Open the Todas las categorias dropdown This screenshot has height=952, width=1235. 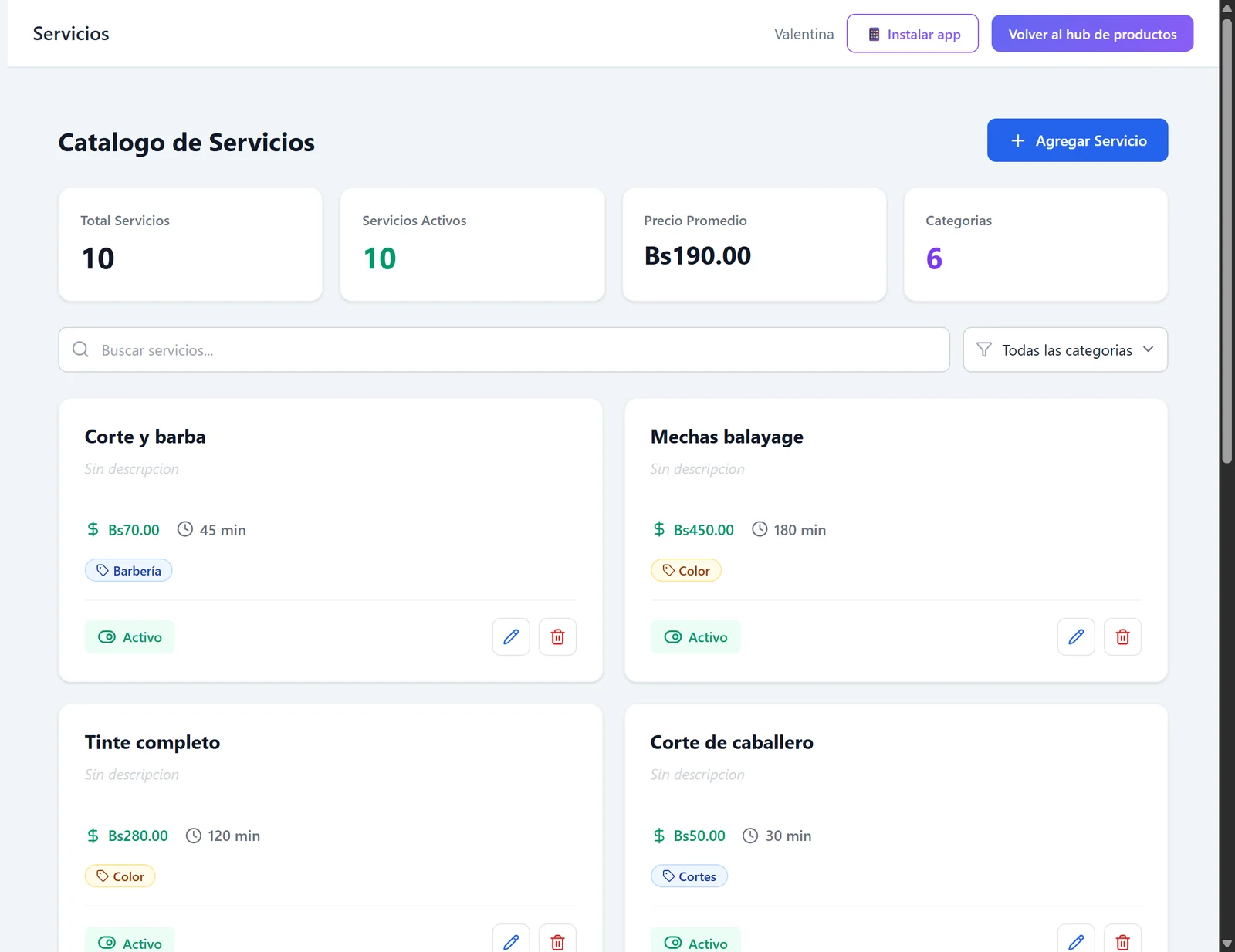[1065, 349]
